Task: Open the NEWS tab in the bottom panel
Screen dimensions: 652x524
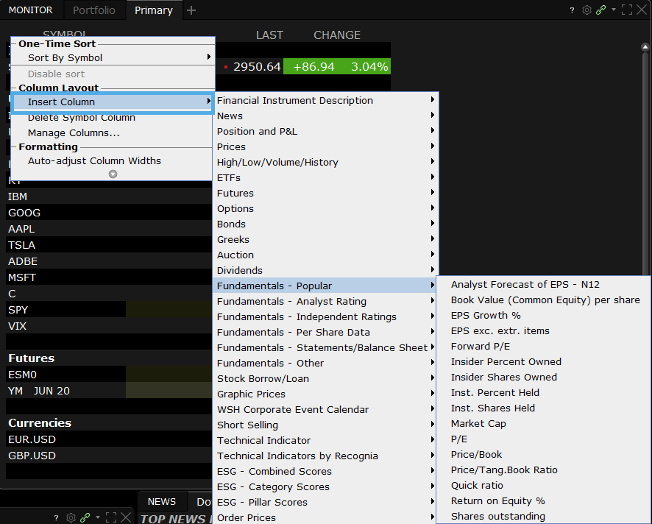Action: point(161,502)
